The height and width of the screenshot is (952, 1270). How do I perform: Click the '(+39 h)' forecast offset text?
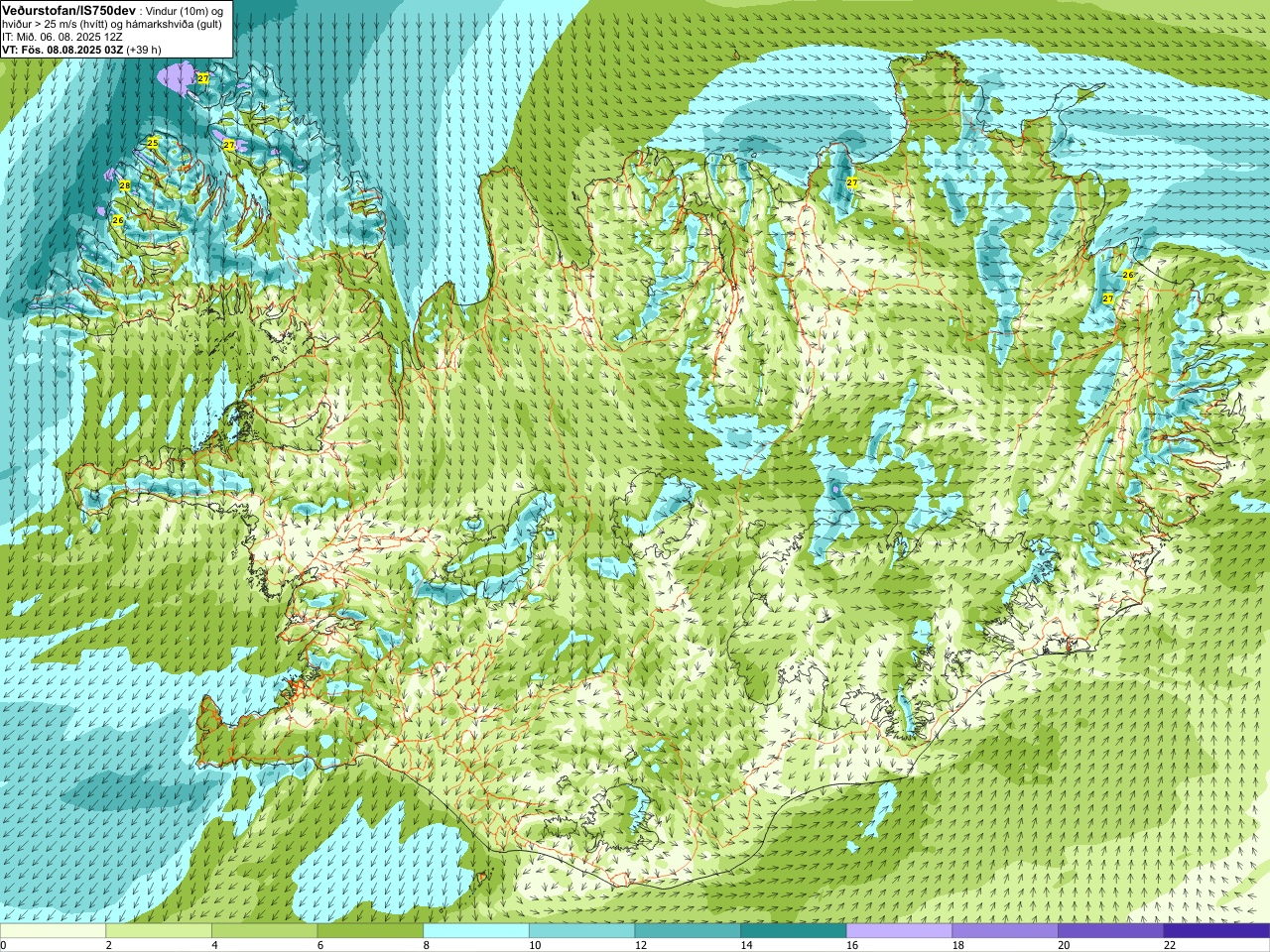[x=144, y=50]
